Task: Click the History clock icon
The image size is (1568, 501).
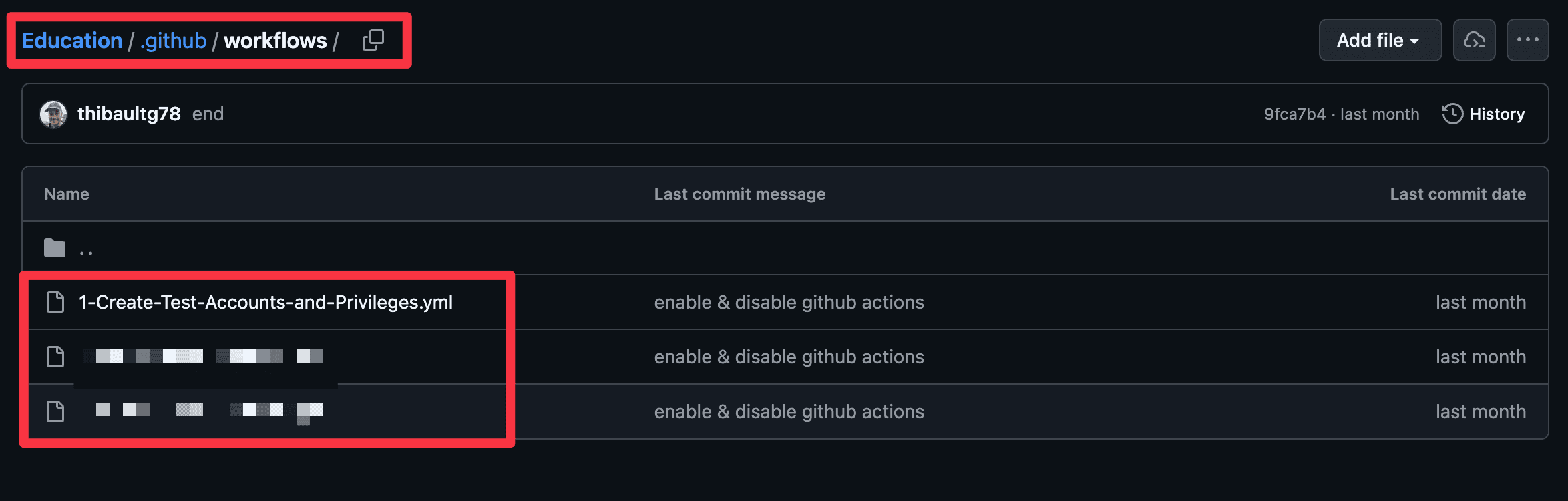Action: [x=1452, y=114]
